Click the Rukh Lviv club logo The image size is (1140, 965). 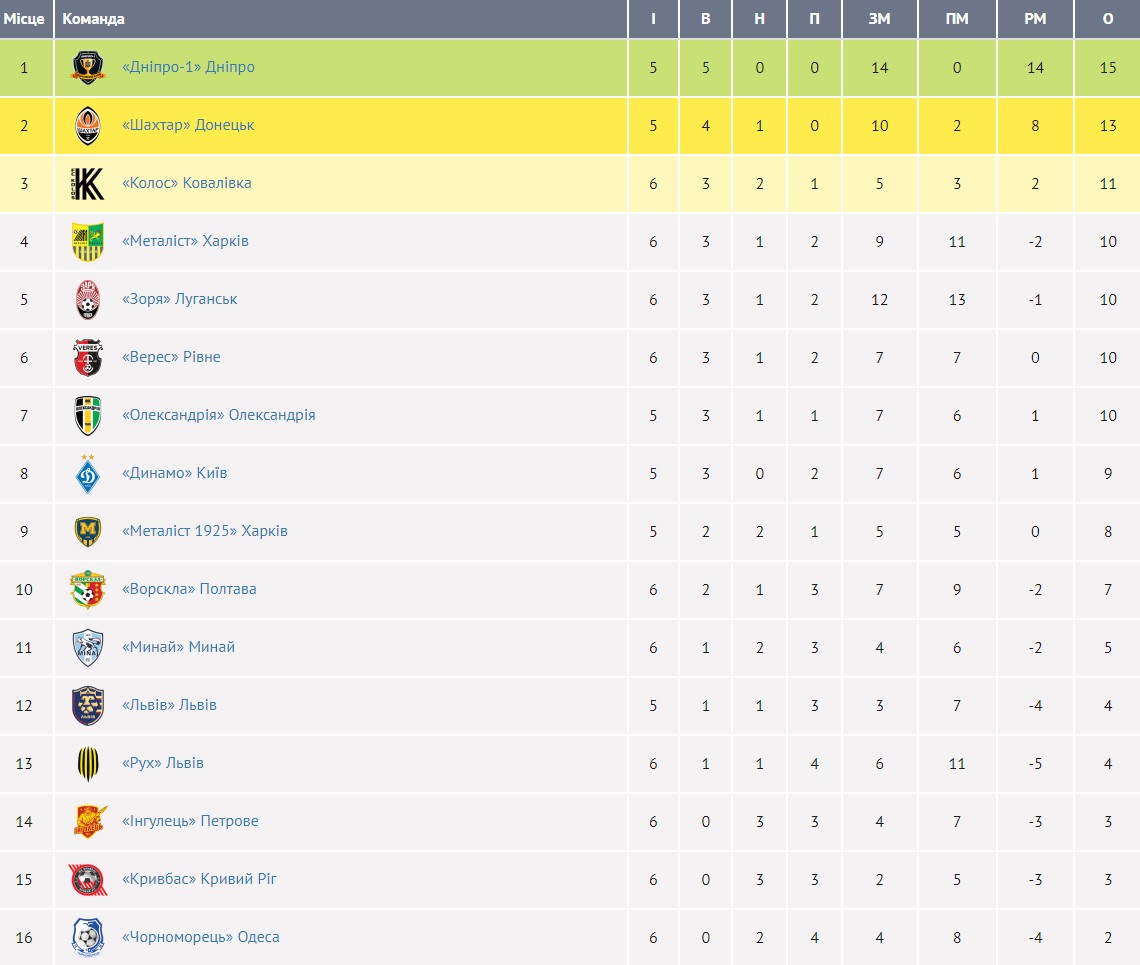click(x=88, y=764)
